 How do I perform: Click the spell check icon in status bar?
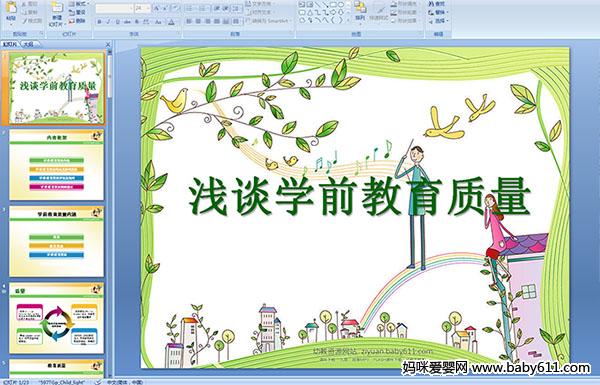coord(98,382)
